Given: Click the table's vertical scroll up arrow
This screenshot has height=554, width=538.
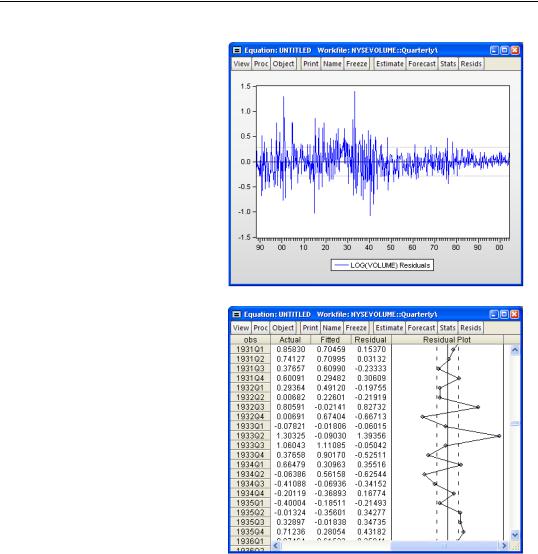Looking at the screenshot, I should [515, 350].
